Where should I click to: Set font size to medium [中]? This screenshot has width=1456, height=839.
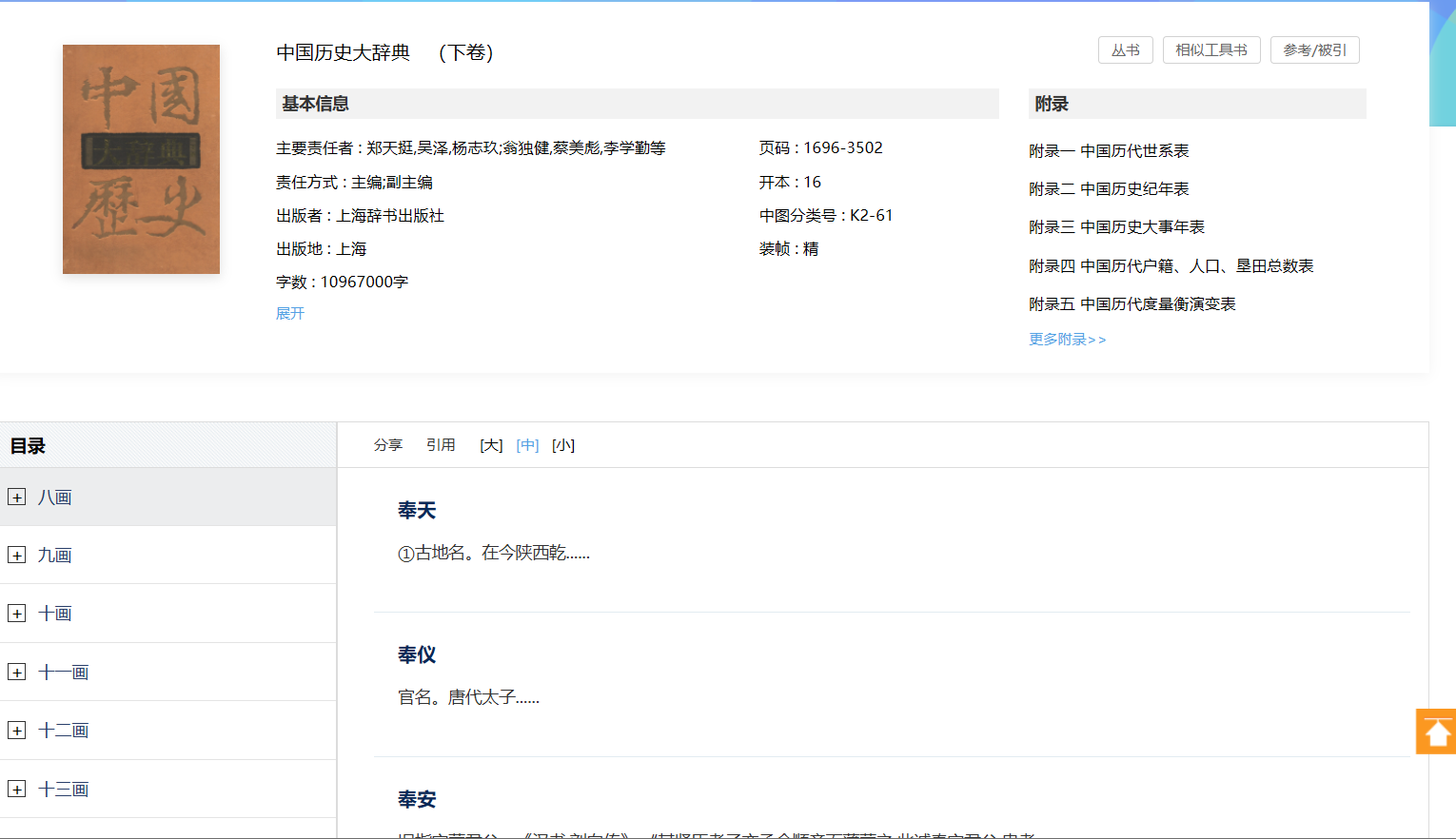pos(527,445)
